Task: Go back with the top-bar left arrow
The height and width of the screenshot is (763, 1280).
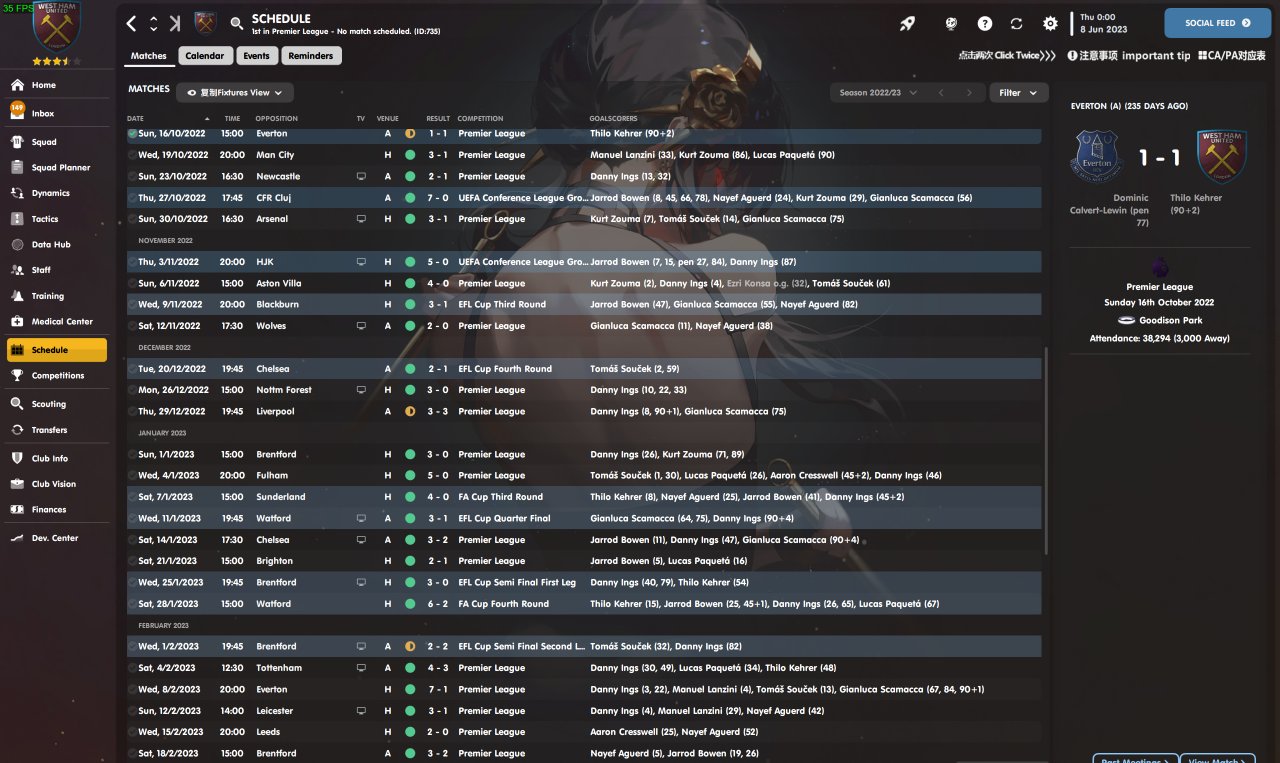Action: [132, 23]
